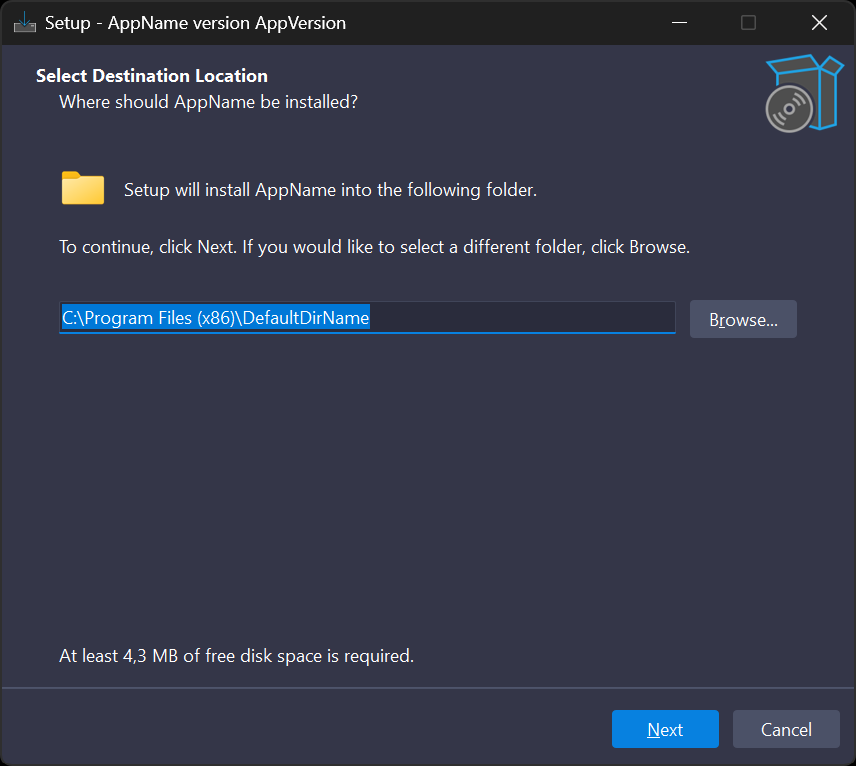Proceed with the Next button
856x766 pixels.
(665, 729)
